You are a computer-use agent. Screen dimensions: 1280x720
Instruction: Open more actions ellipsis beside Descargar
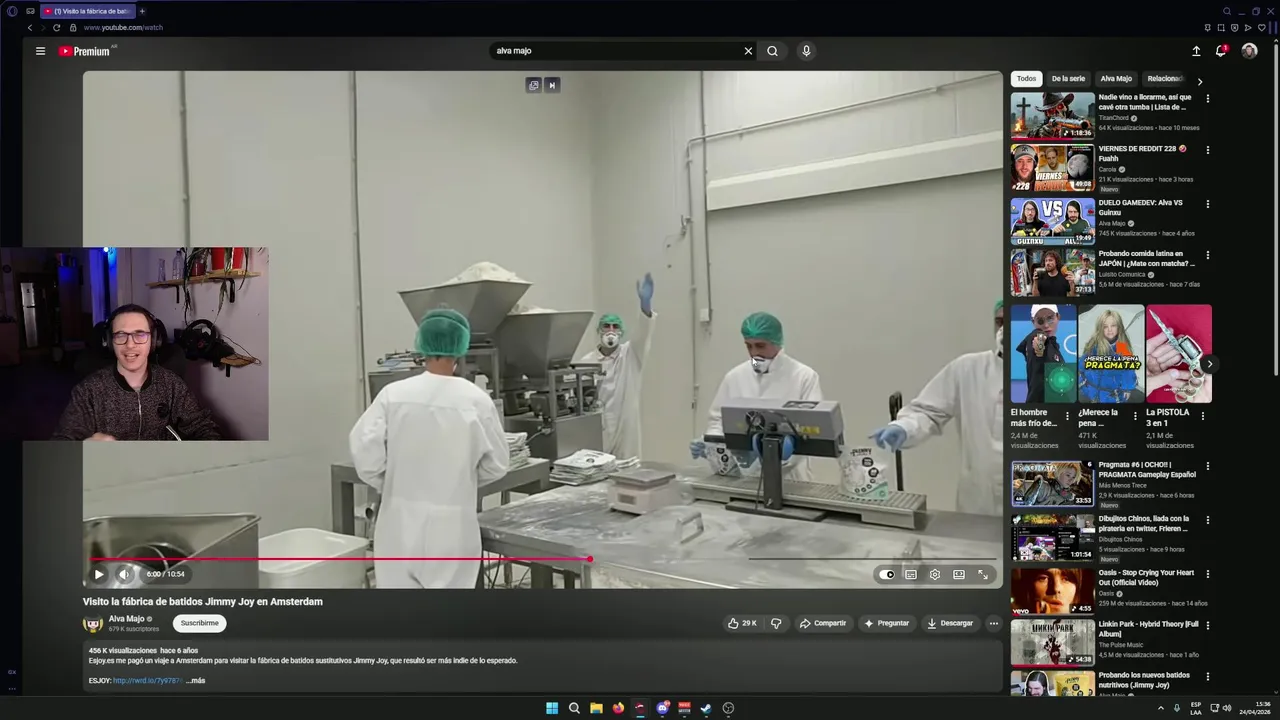coord(993,623)
